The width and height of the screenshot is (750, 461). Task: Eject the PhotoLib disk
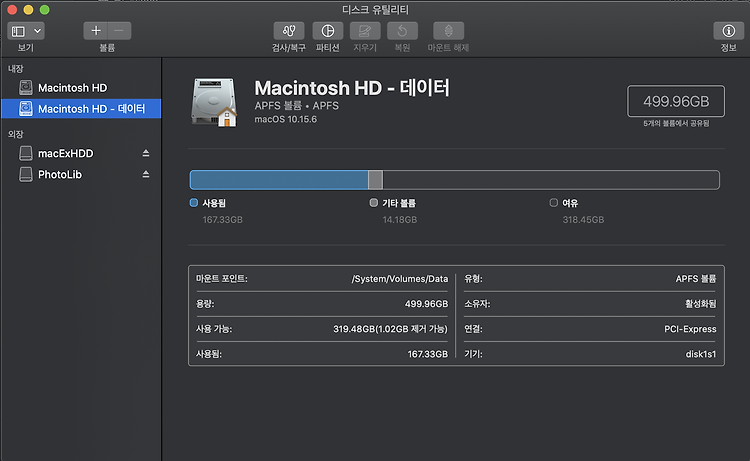[x=146, y=174]
